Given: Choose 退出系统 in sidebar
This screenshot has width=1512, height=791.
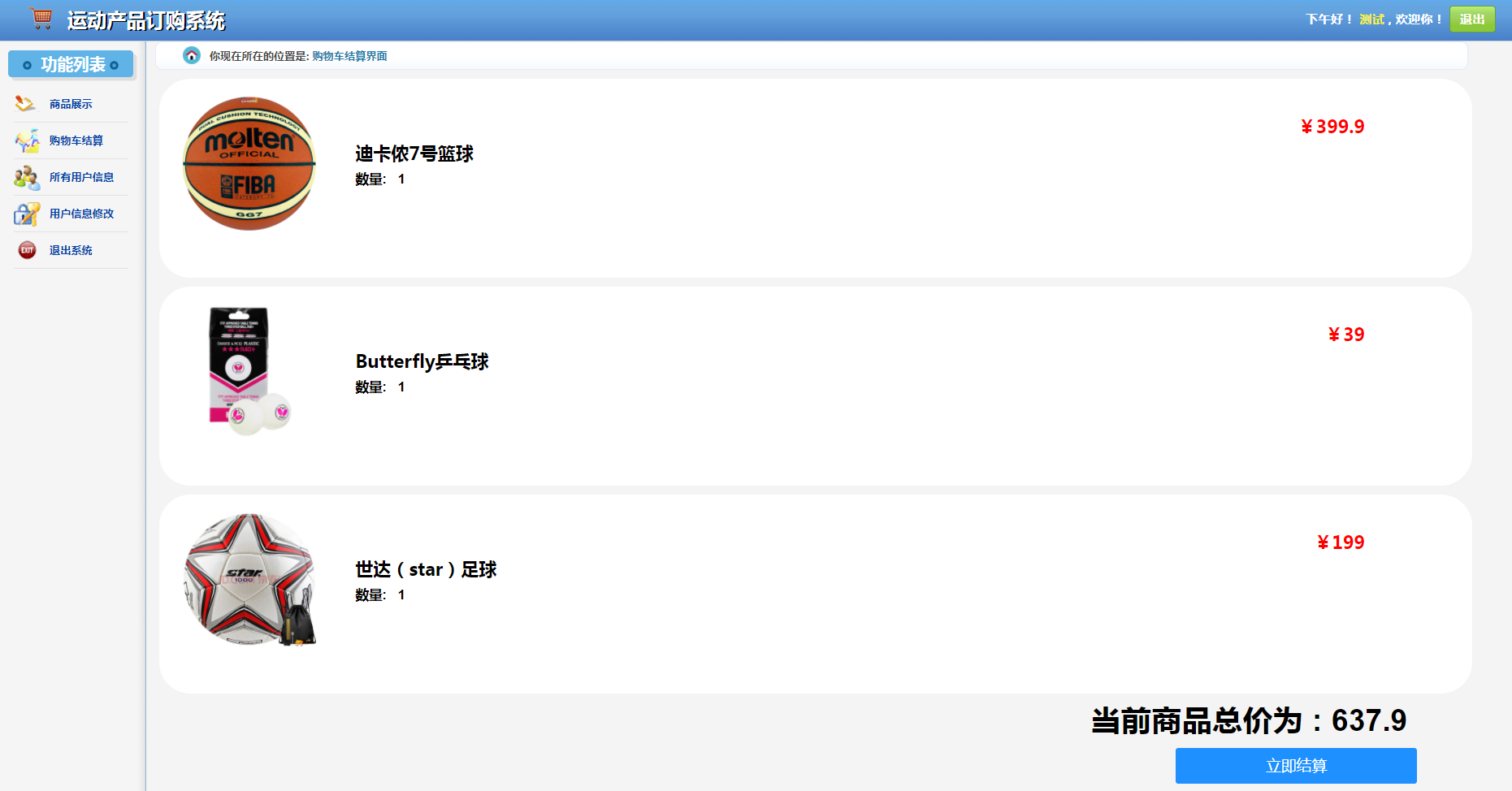Looking at the screenshot, I should coord(71,250).
